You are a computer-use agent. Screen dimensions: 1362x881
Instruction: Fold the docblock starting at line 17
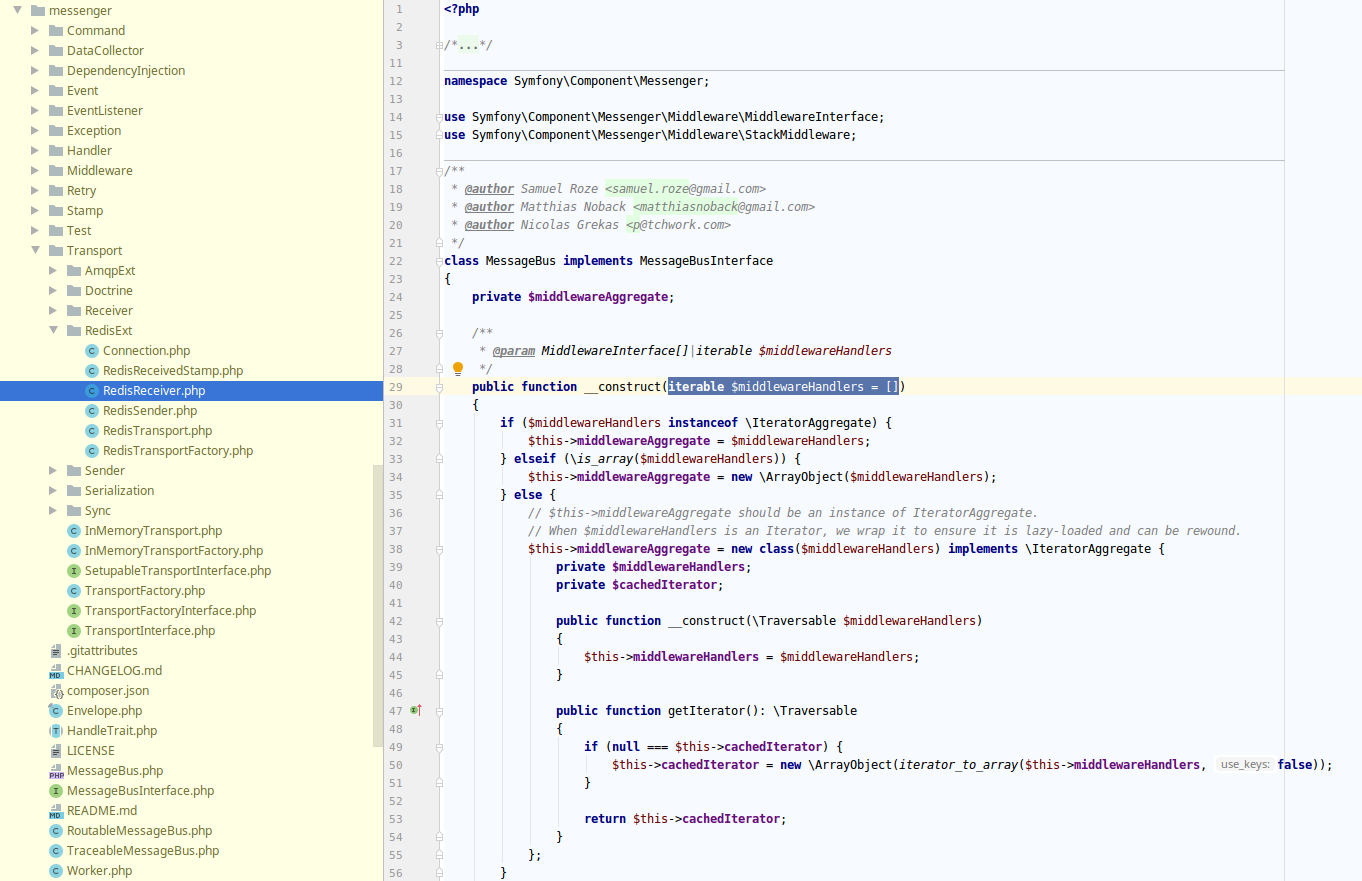point(439,171)
